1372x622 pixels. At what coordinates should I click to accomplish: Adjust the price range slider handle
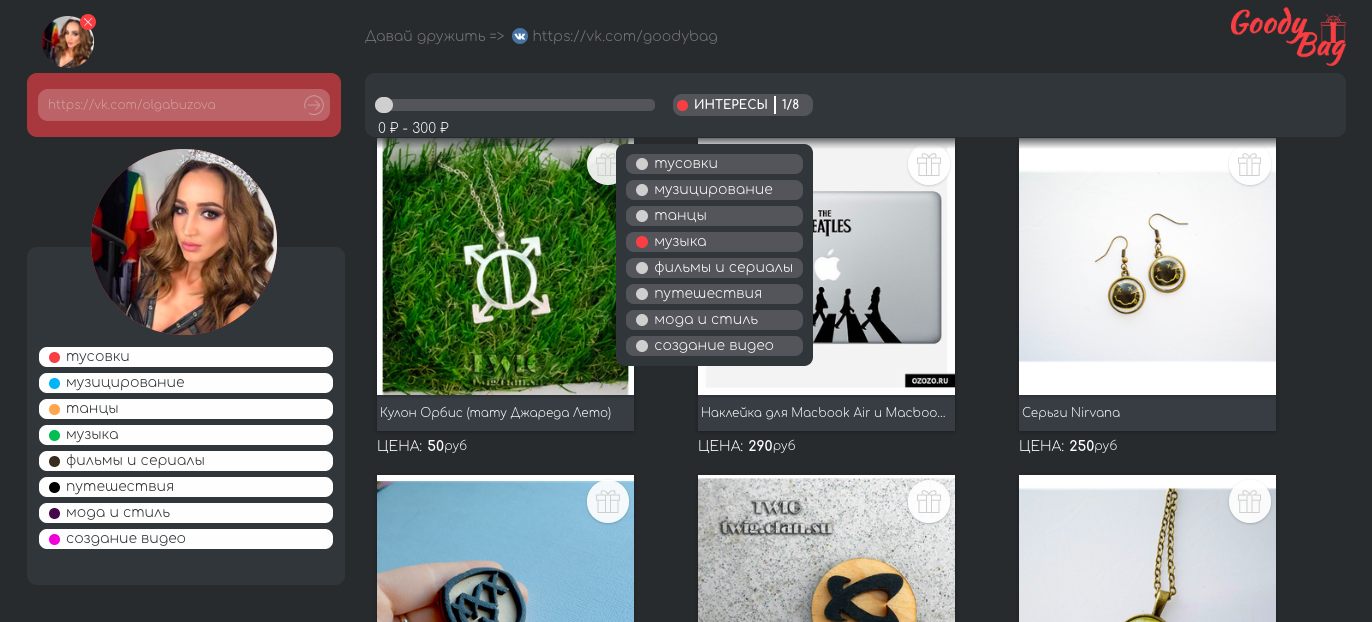(384, 105)
